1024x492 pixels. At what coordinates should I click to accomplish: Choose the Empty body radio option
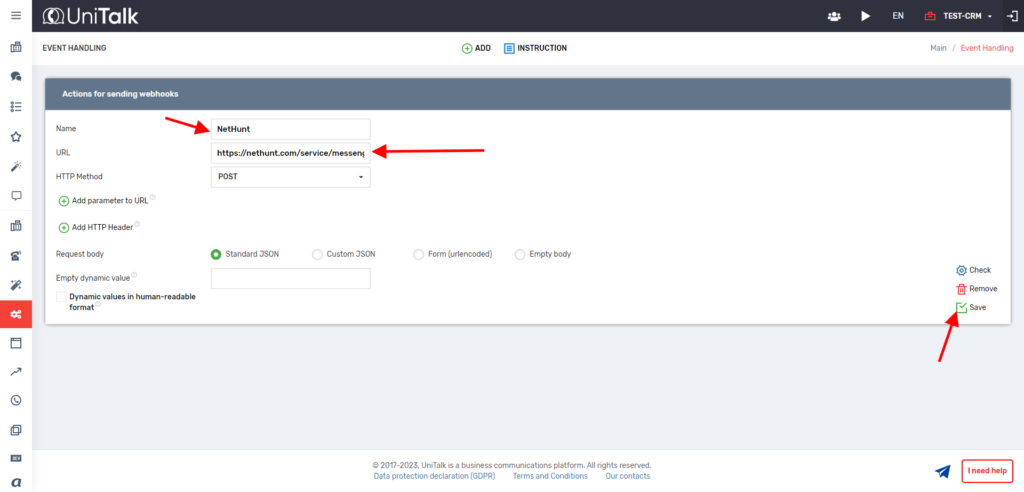(x=520, y=254)
